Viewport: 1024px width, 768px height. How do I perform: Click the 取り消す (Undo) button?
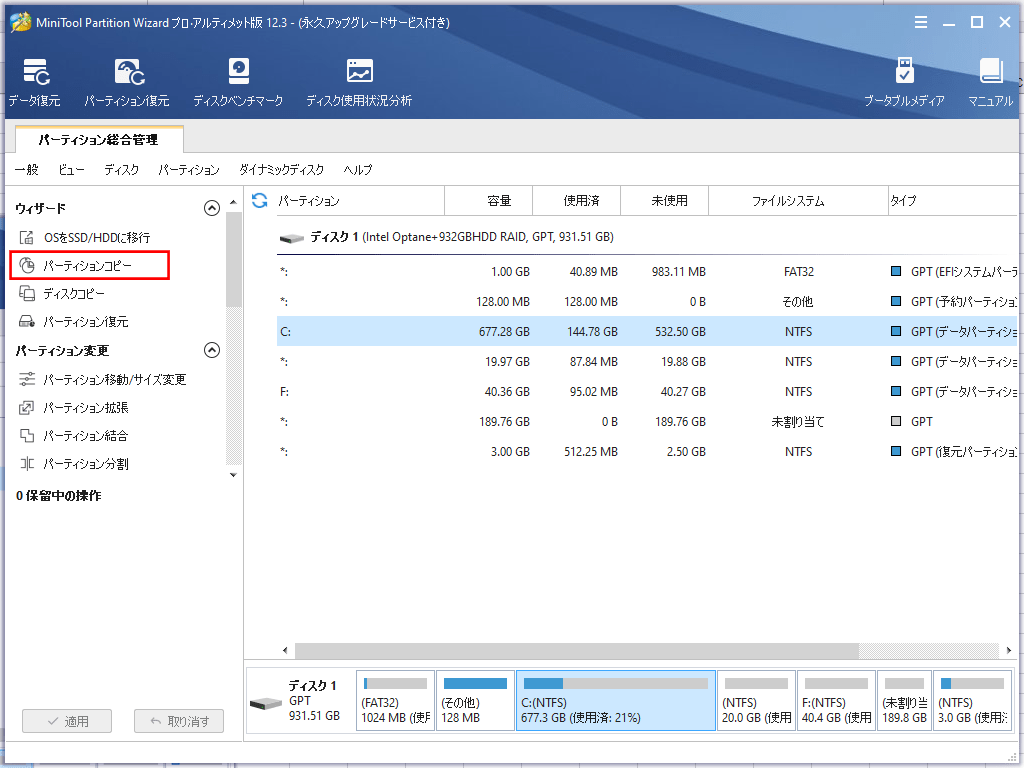[x=179, y=721]
